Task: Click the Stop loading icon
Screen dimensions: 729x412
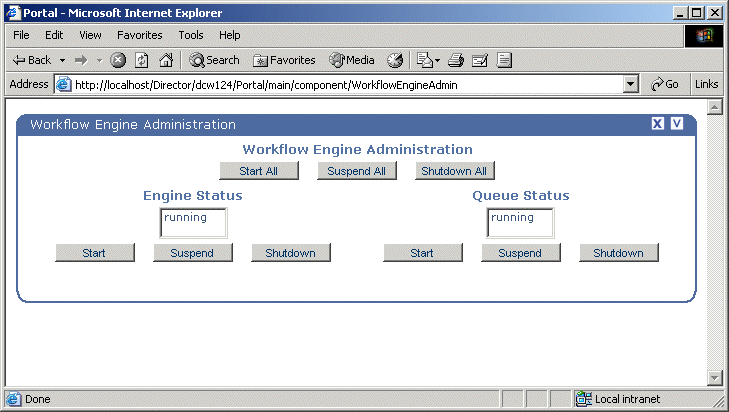Action: 118,60
